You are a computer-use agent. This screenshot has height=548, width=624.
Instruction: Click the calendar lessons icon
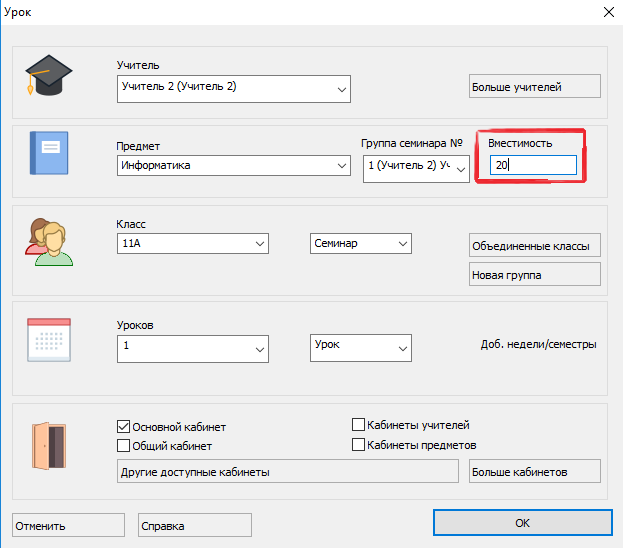point(49,341)
